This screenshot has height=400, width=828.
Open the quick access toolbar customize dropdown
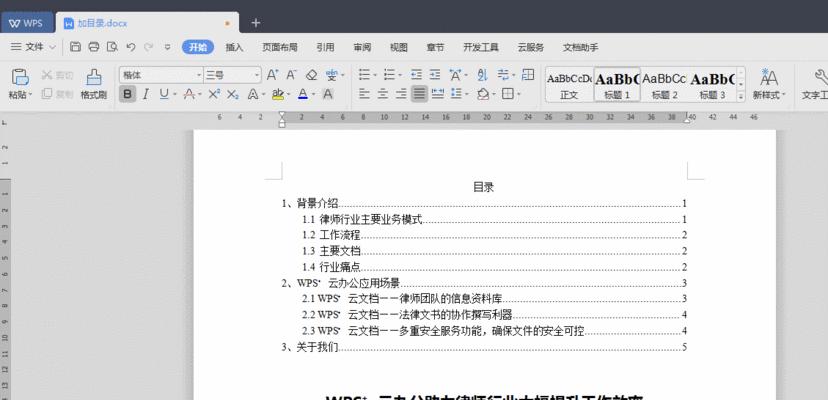[167, 47]
